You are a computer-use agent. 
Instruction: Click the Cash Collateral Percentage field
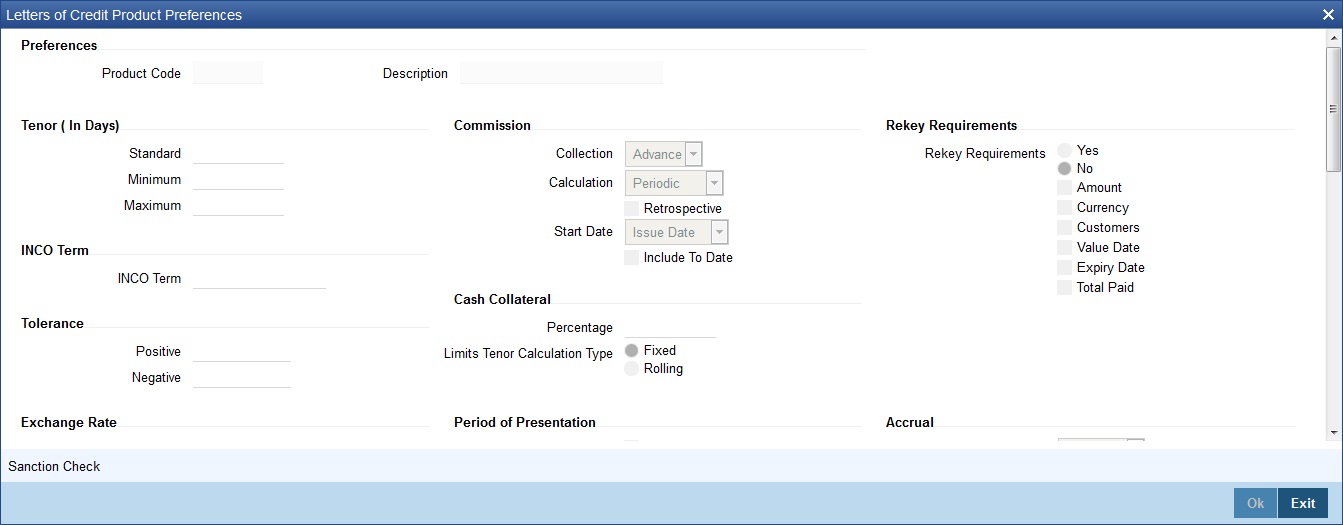coord(670,327)
